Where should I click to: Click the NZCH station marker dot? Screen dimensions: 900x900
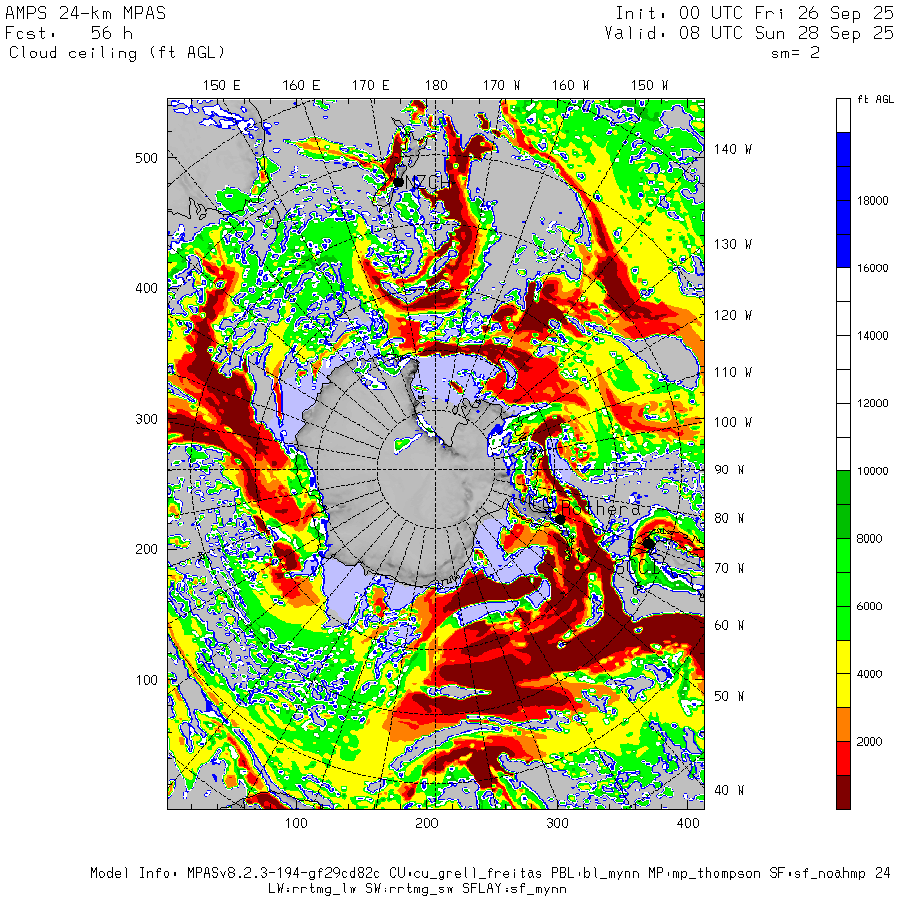[398, 183]
